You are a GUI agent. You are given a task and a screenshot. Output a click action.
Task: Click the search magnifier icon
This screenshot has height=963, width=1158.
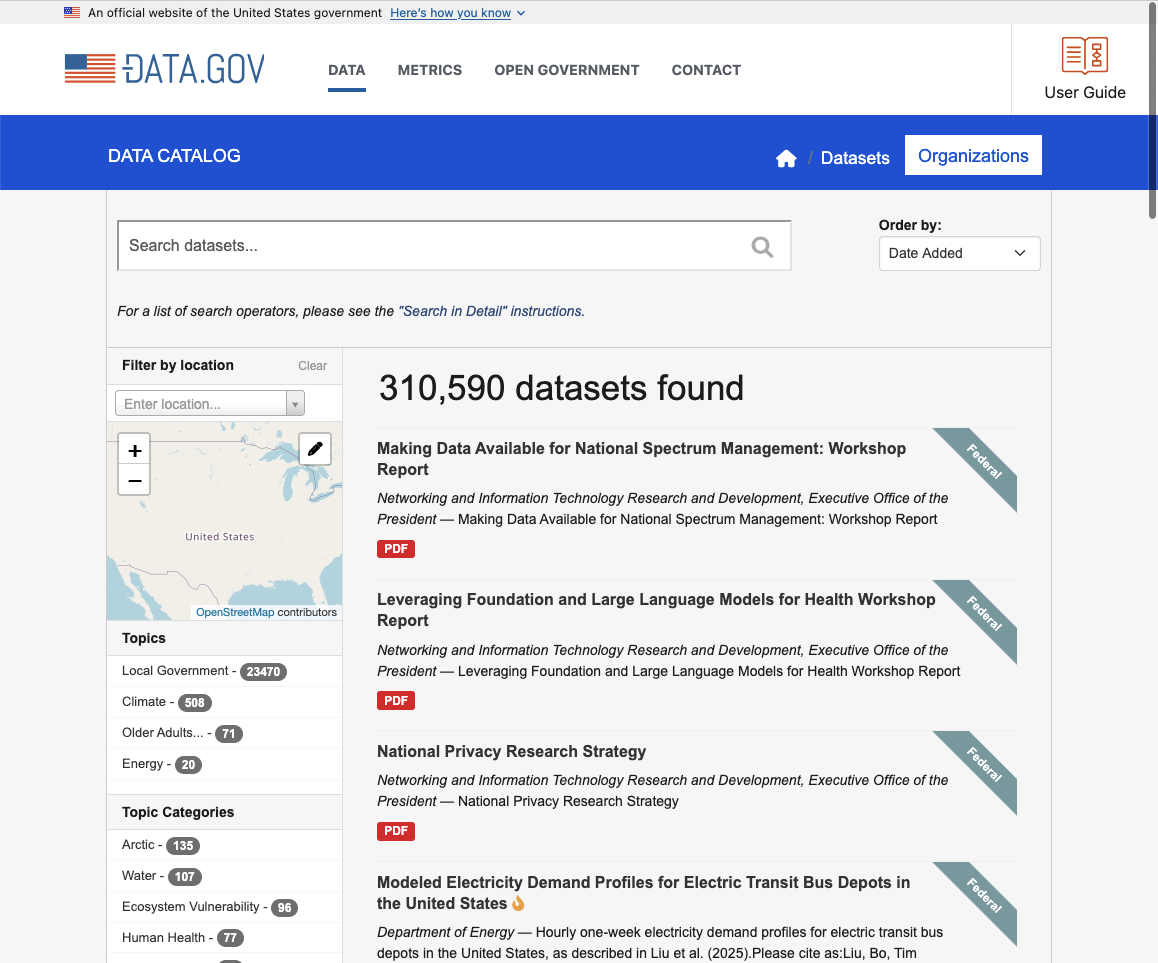(x=762, y=247)
